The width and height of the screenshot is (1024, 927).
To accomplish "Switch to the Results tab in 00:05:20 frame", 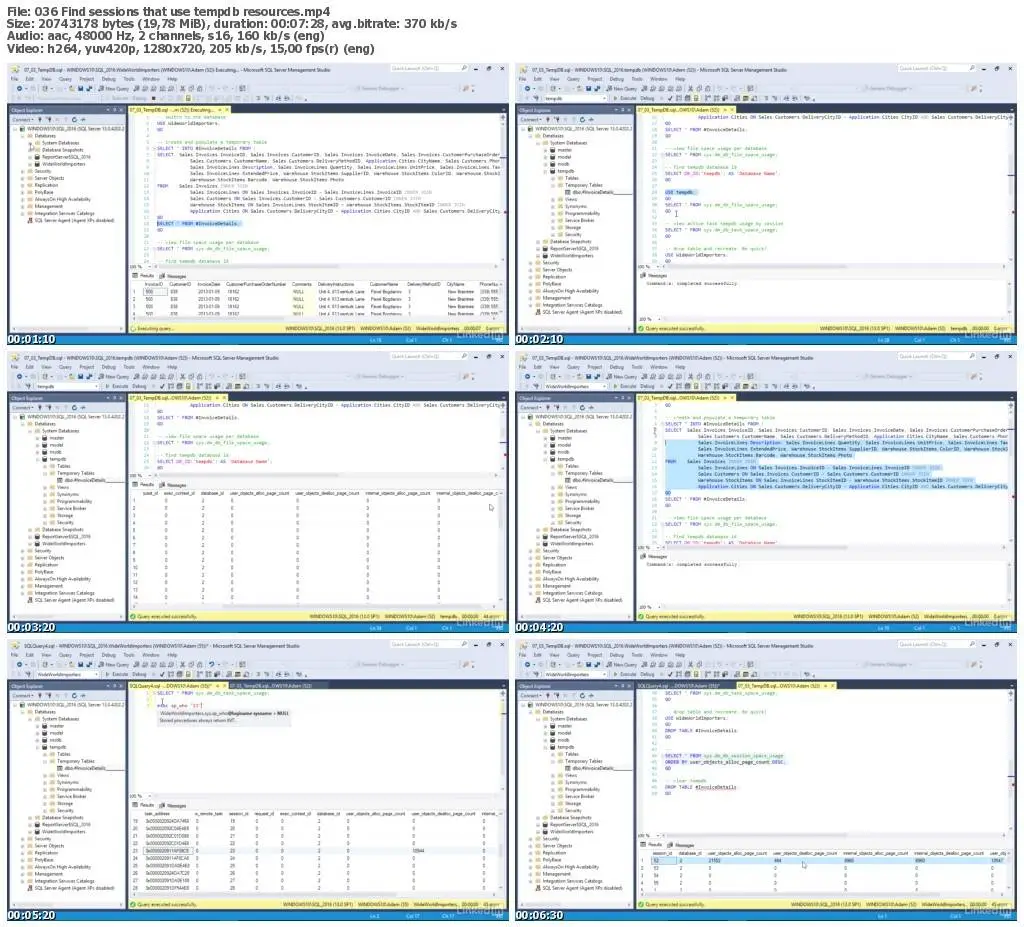I will tap(144, 805).
